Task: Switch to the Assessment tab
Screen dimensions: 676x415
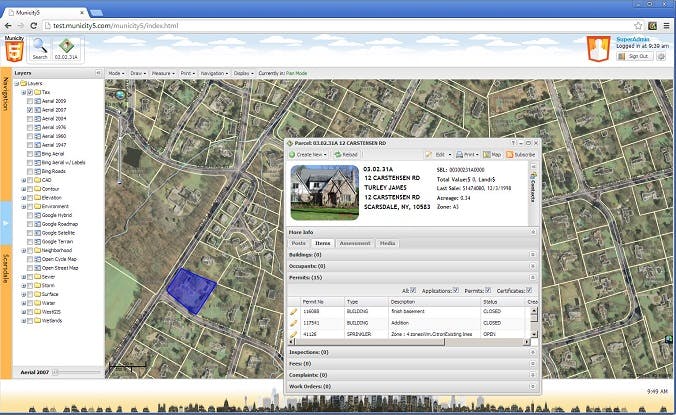Action: [355, 243]
